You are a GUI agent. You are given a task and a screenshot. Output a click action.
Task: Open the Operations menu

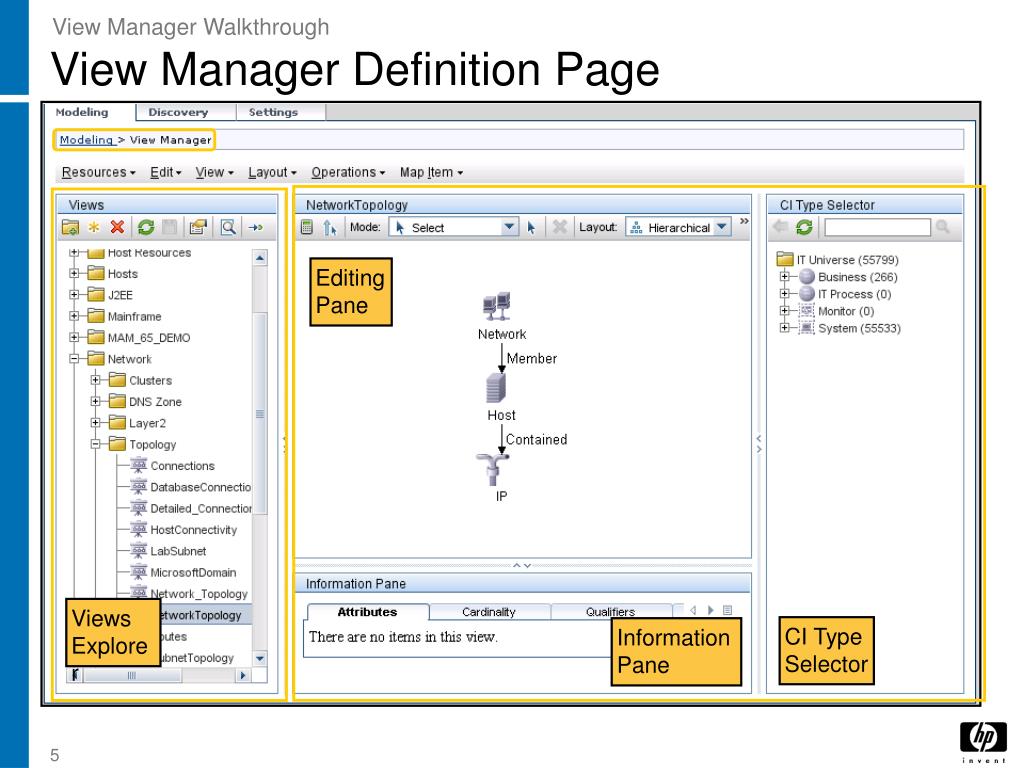(348, 172)
